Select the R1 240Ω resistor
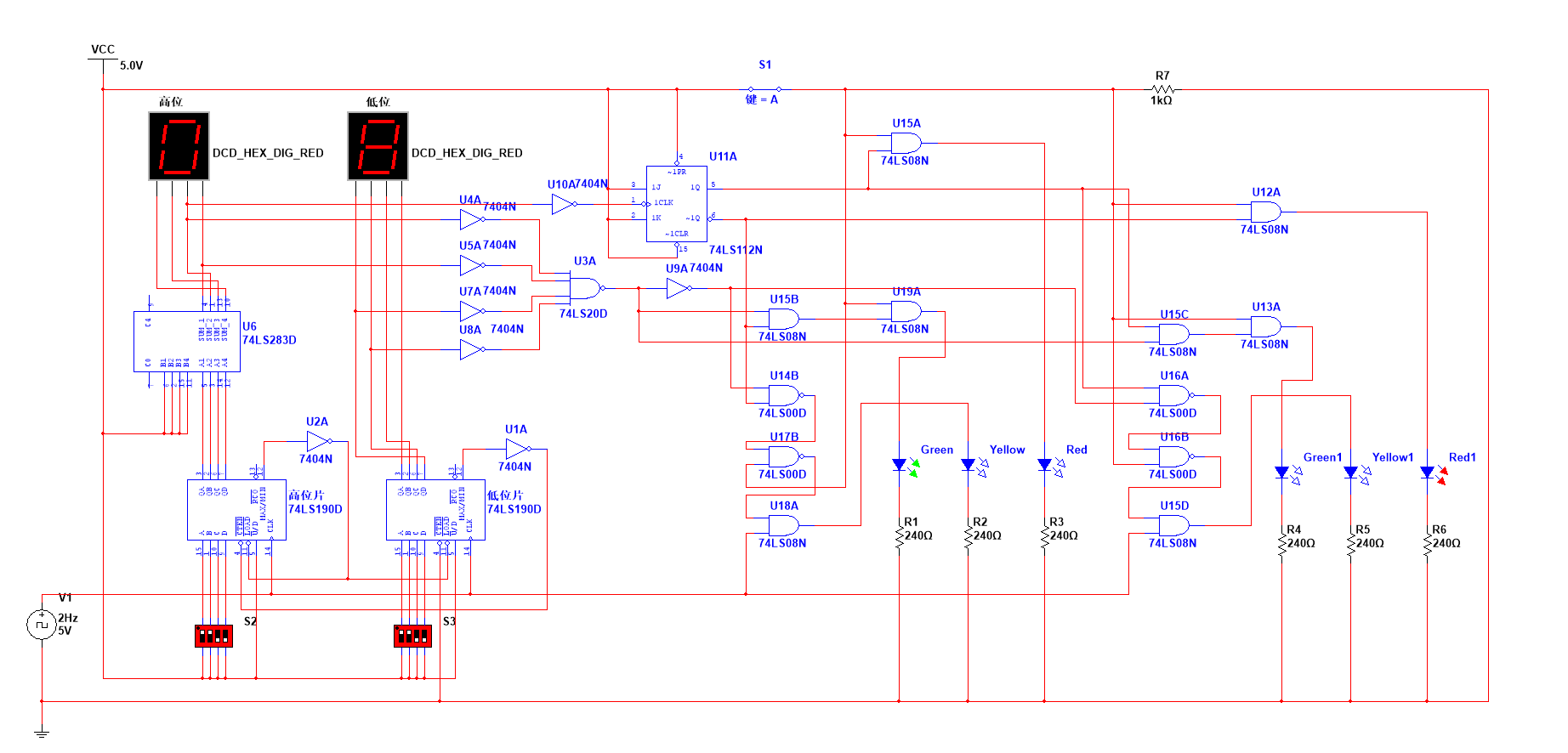This screenshot has height=753, width=1568. click(x=900, y=537)
